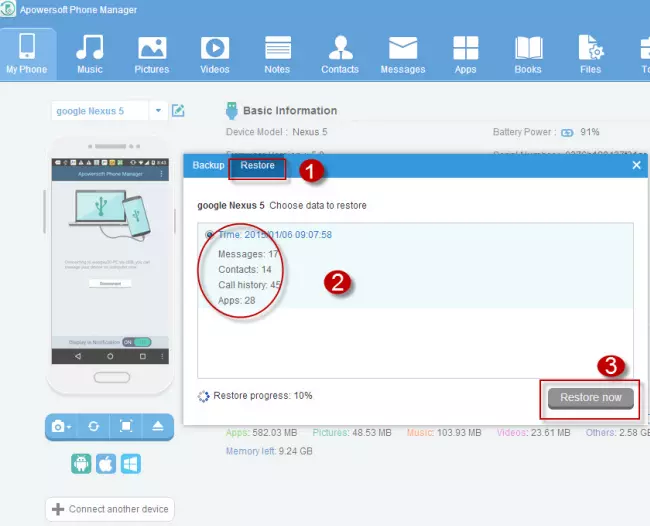Toggle Display in Notification switch on phone
650x526 pixels.
coord(137,342)
